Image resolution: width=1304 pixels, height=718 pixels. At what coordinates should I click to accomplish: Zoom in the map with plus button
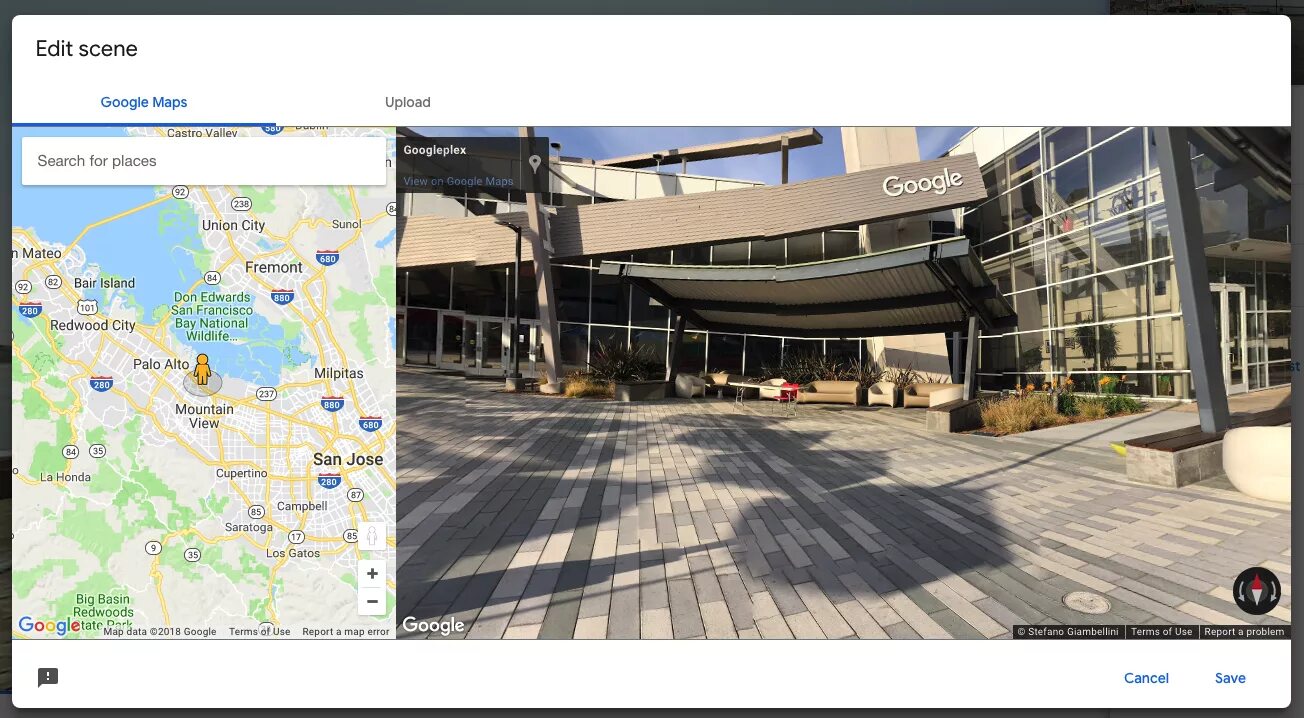pos(372,573)
